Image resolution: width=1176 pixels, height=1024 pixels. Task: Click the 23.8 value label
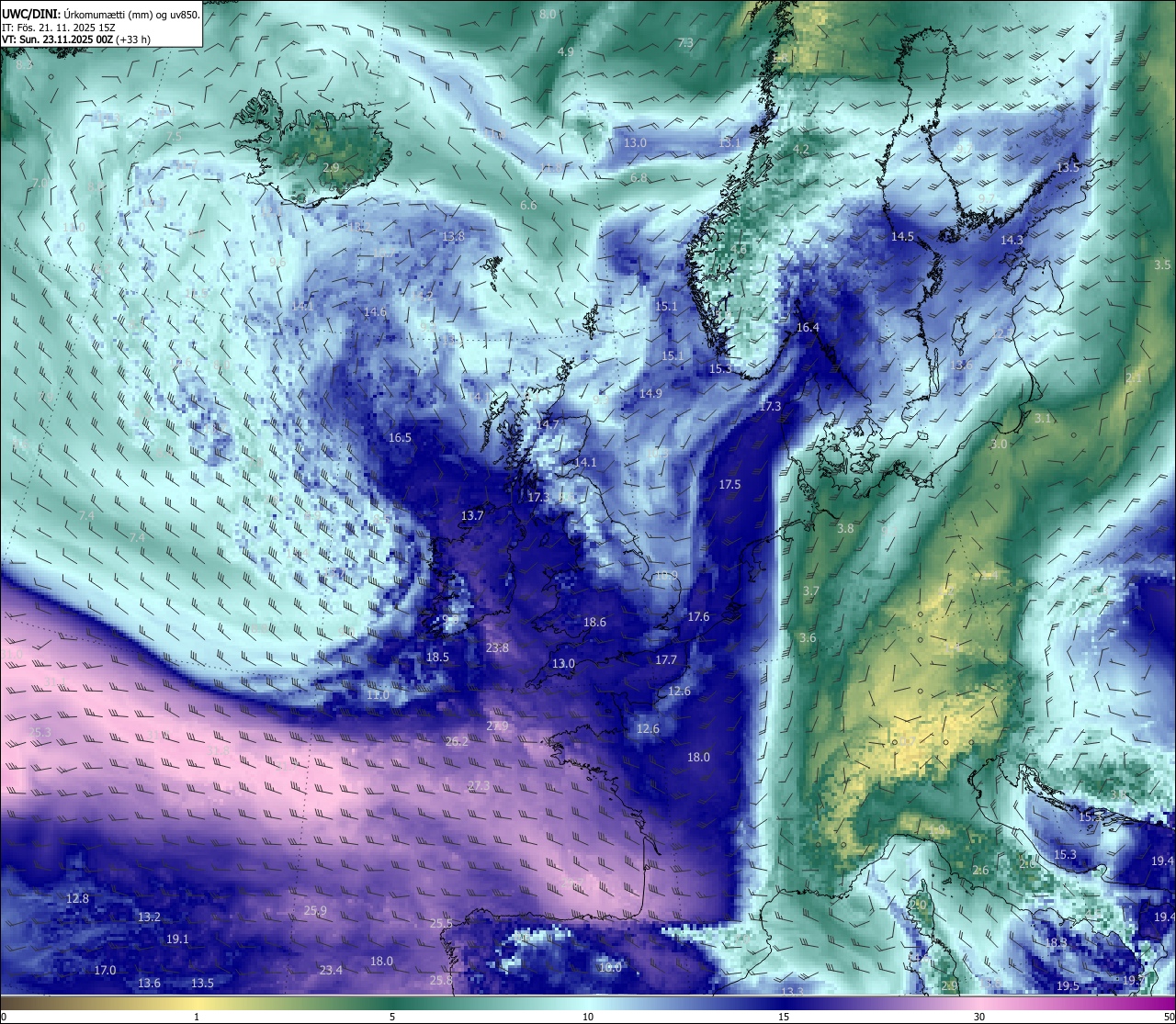coord(497,648)
